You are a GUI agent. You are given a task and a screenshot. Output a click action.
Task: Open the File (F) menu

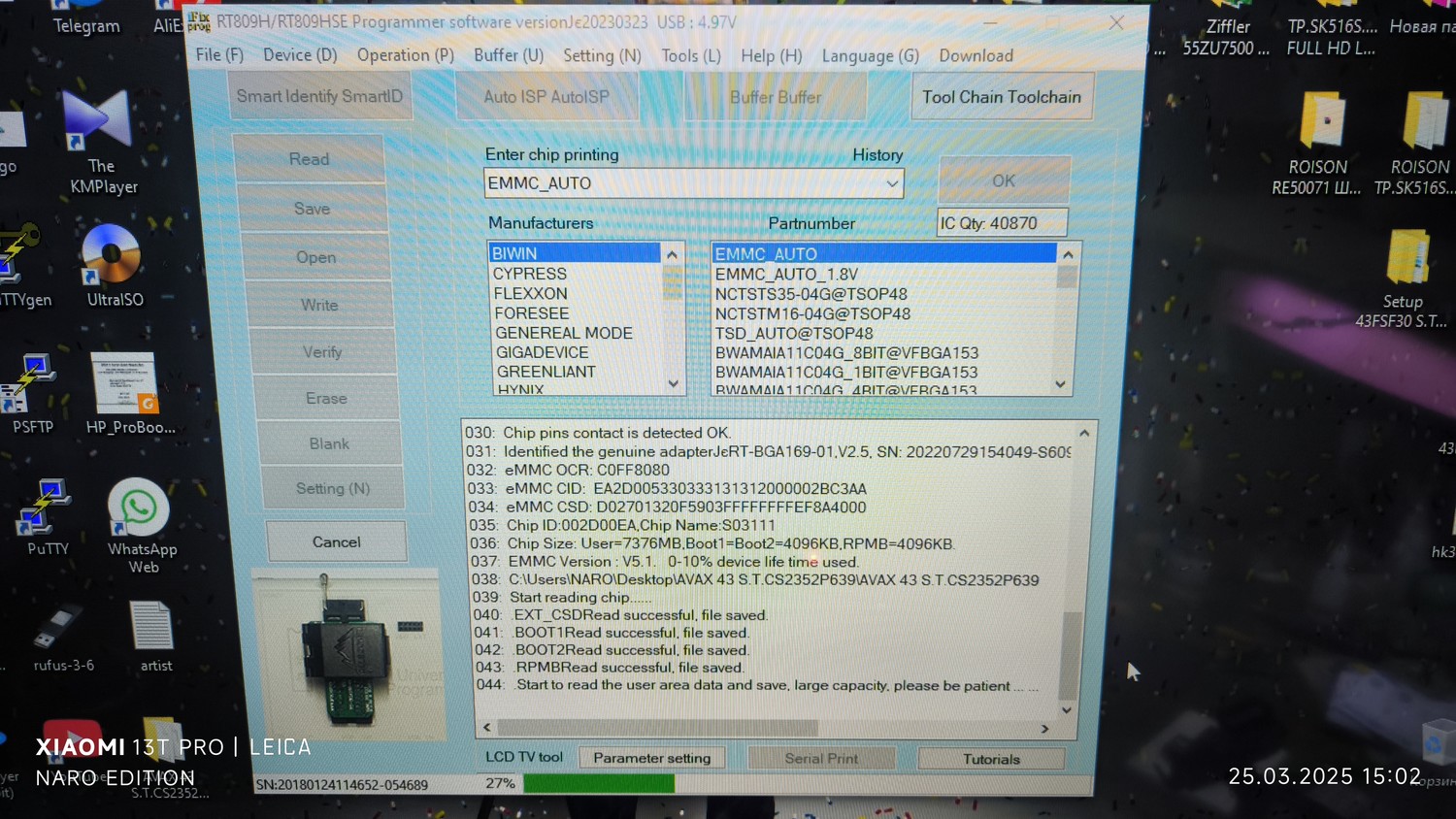(x=219, y=54)
